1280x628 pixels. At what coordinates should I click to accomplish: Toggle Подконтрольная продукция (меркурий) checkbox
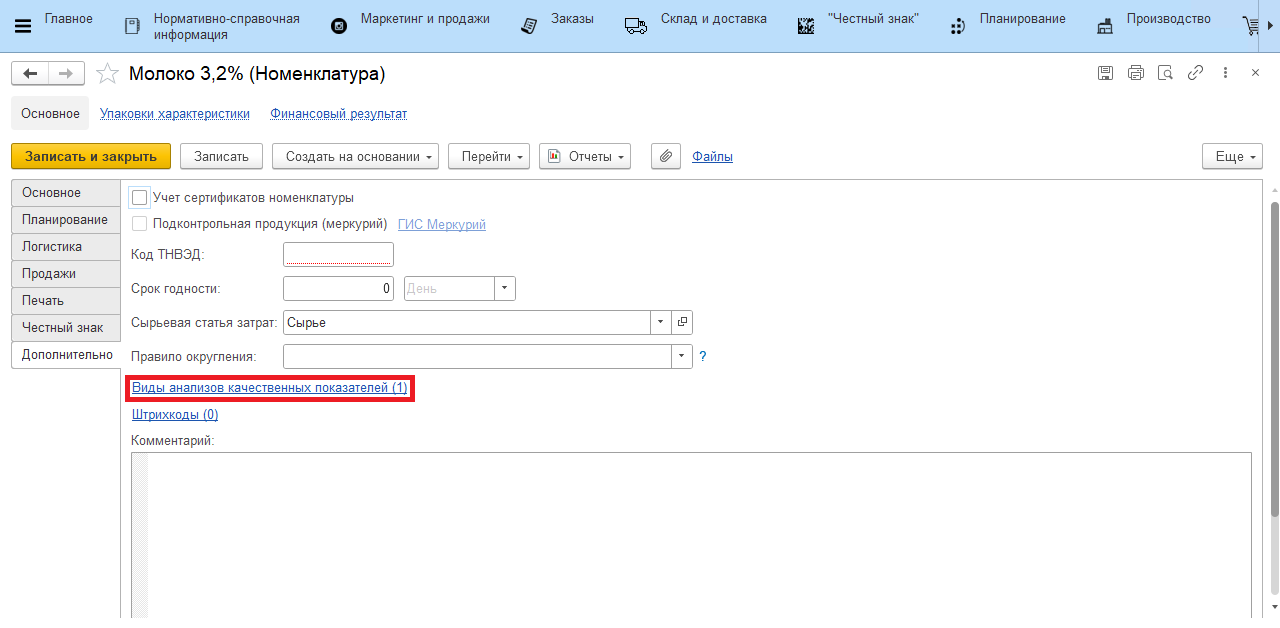[140, 225]
